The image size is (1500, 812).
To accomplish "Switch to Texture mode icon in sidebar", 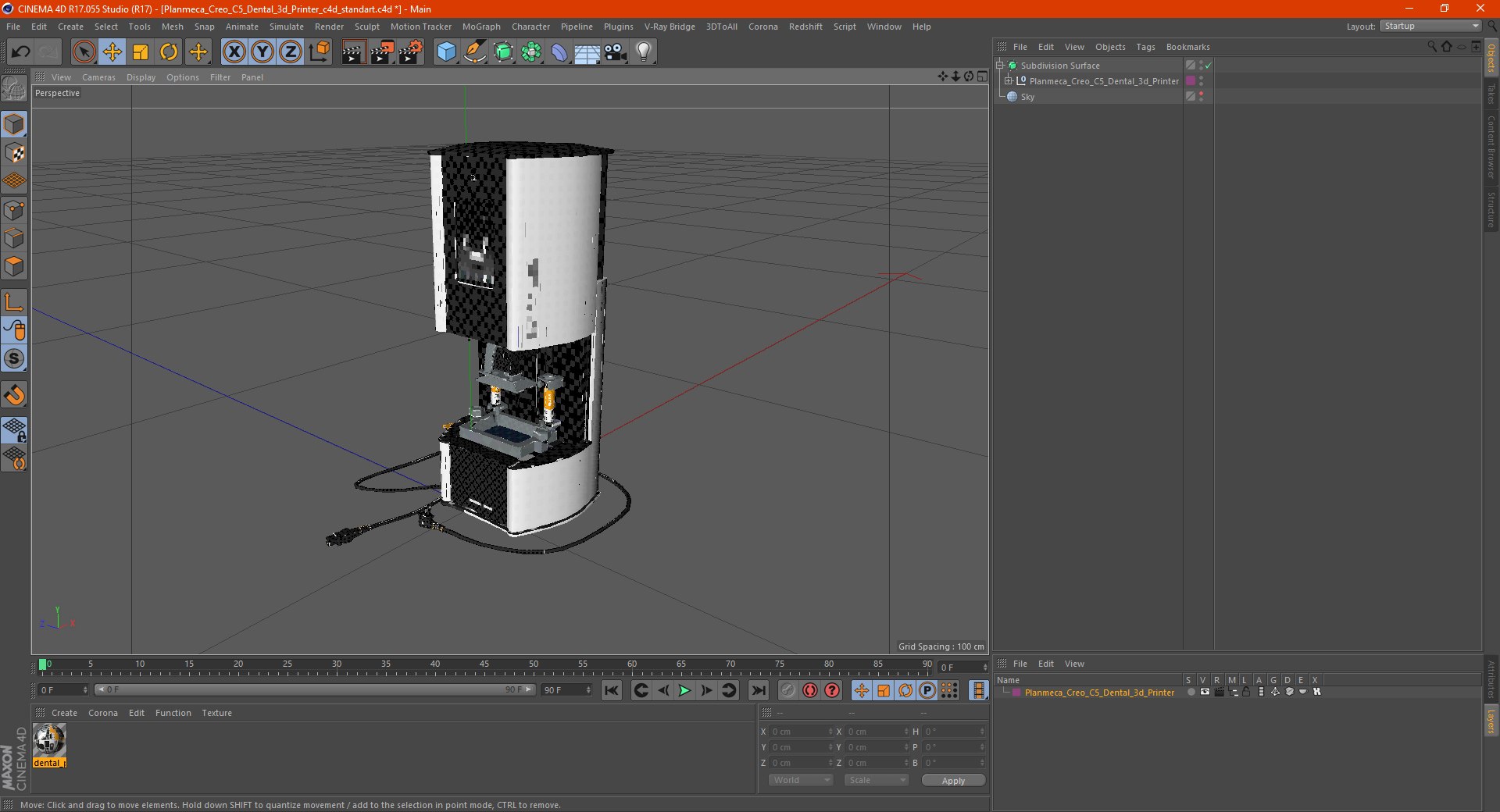I will (14, 153).
